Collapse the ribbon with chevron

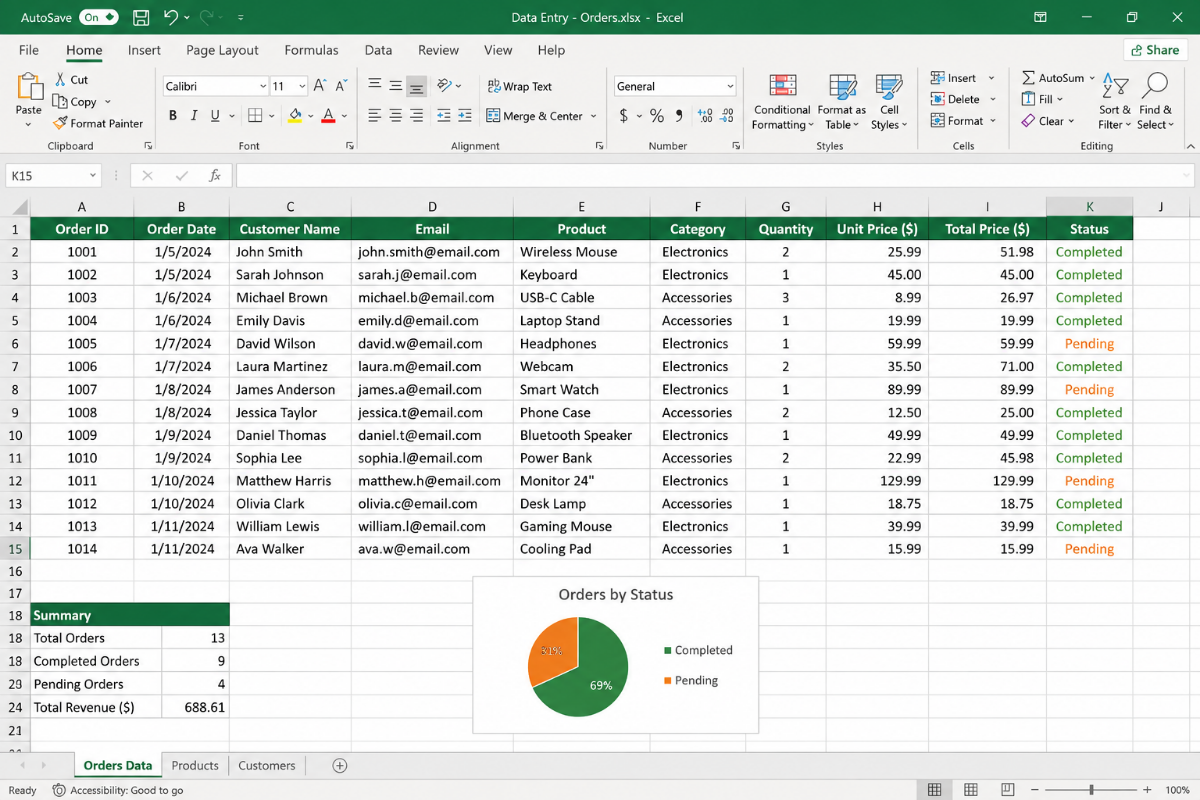pyautogui.click(x=1189, y=146)
